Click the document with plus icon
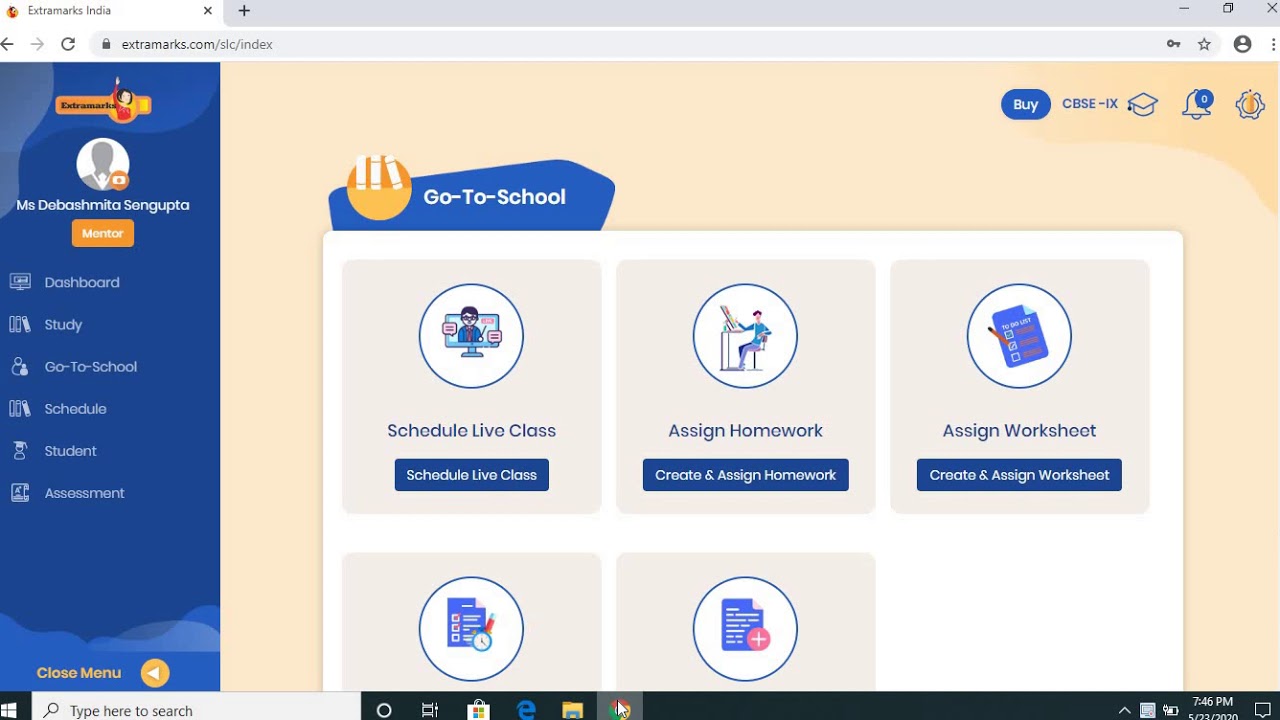The height and width of the screenshot is (720, 1280). coord(745,629)
